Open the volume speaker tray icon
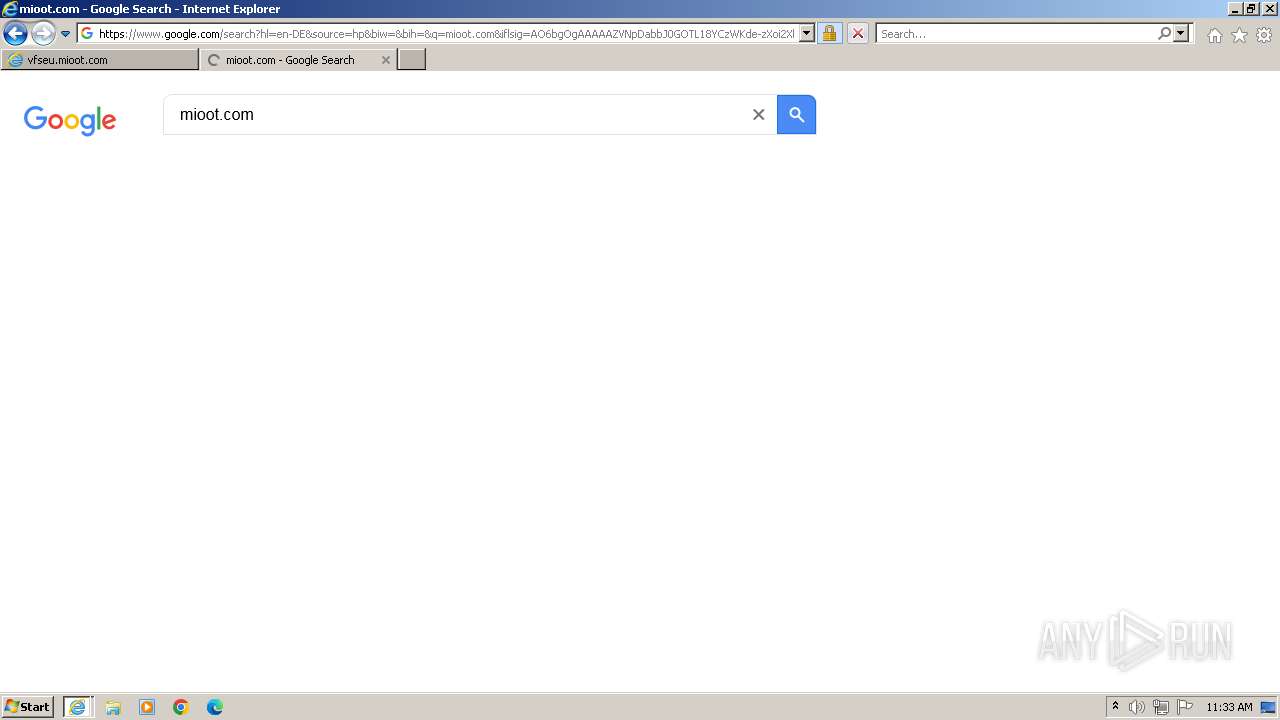This screenshot has width=1280, height=720. (x=1137, y=707)
